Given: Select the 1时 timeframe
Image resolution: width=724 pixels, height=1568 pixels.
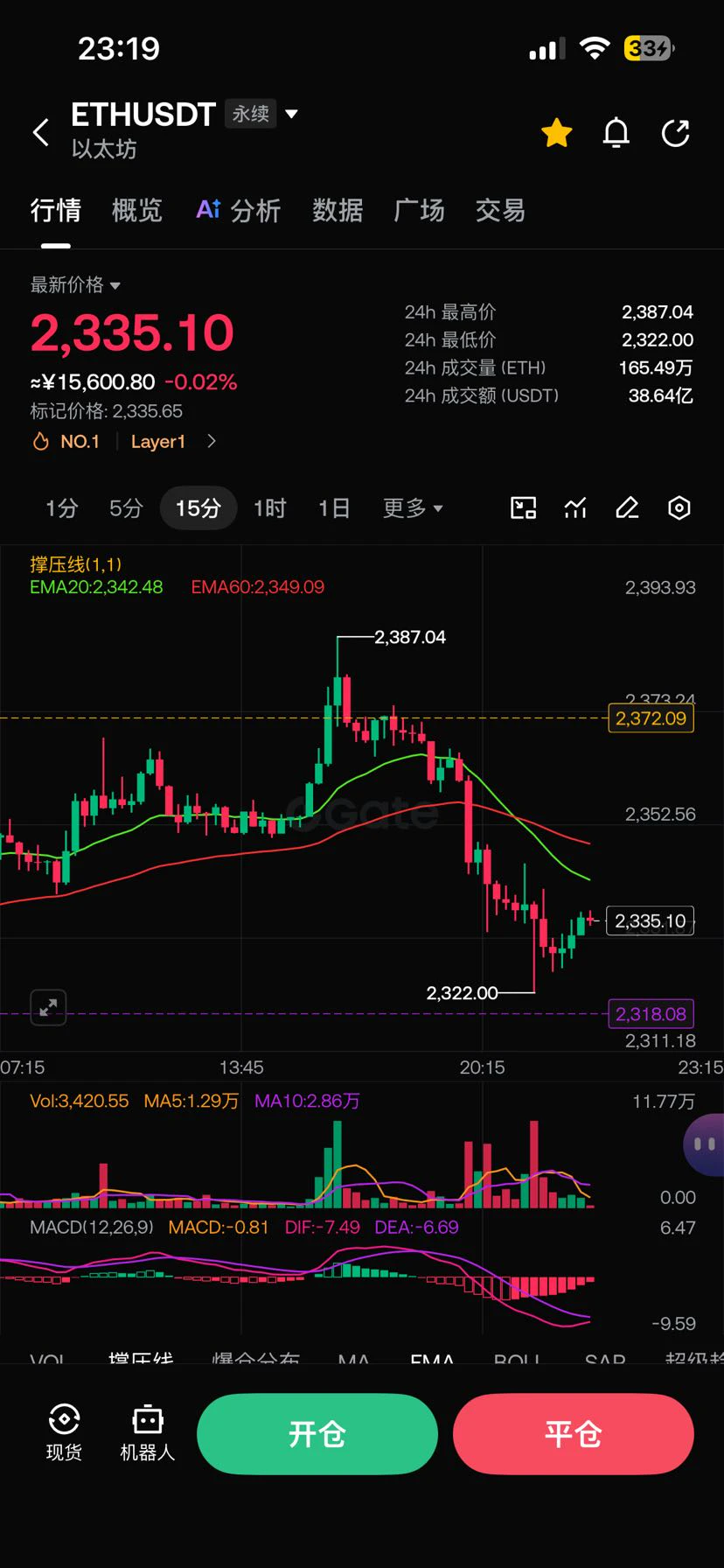Looking at the screenshot, I should (269, 508).
